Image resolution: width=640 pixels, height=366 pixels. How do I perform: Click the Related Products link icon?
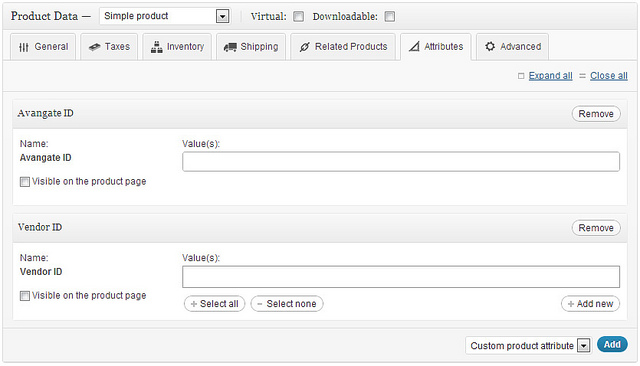(x=304, y=47)
